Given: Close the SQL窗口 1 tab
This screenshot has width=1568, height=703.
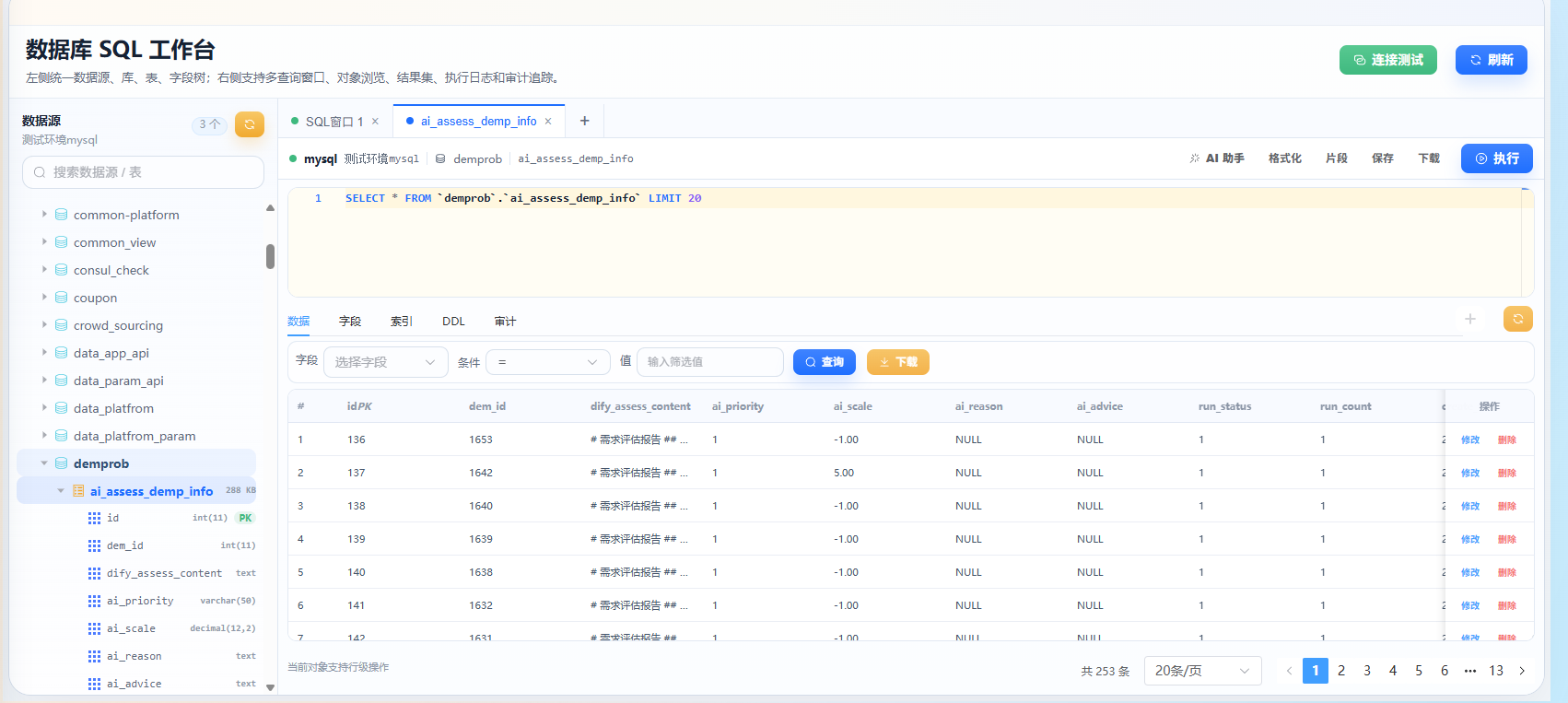Looking at the screenshot, I should point(375,122).
